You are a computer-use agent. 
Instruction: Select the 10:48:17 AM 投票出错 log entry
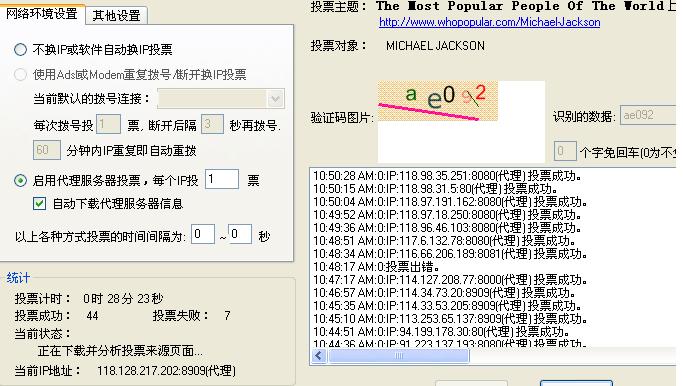tap(376, 267)
